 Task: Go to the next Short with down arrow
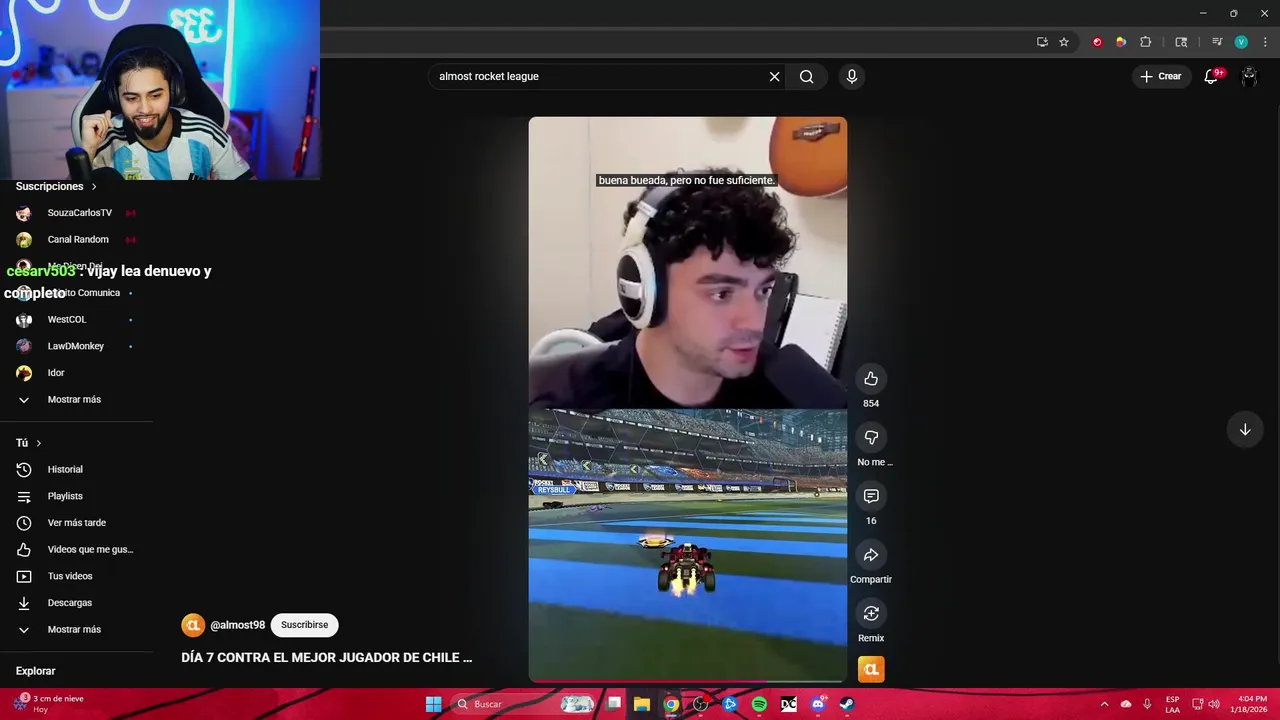point(1245,430)
